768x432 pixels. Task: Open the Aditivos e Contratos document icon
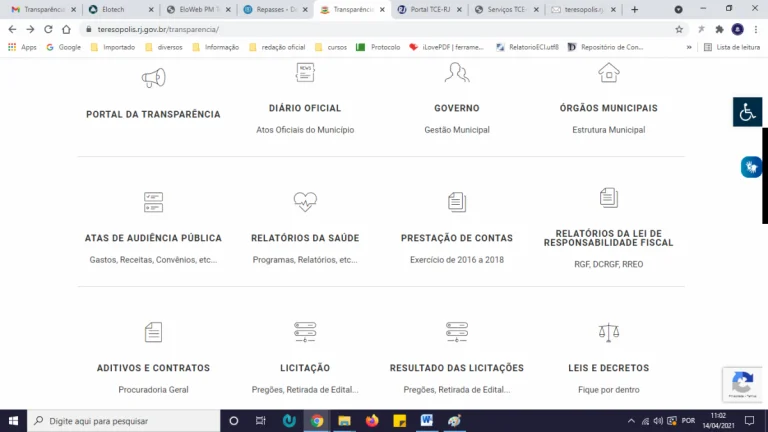(x=153, y=332)
